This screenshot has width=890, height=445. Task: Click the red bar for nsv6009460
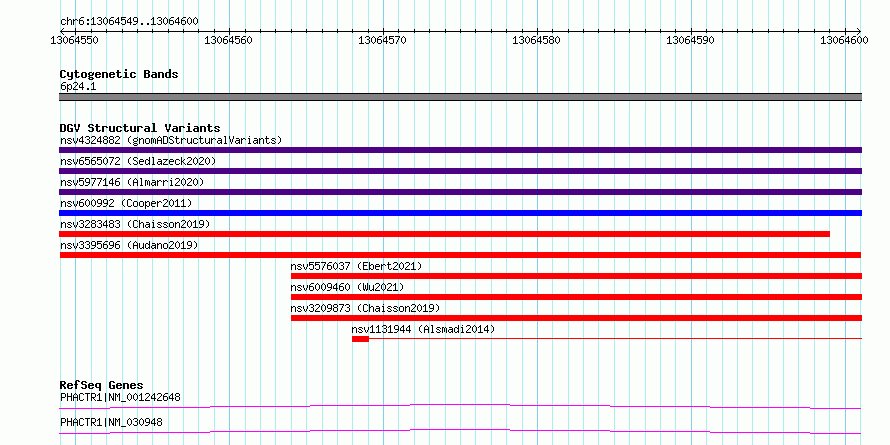(x=576, y=297)
